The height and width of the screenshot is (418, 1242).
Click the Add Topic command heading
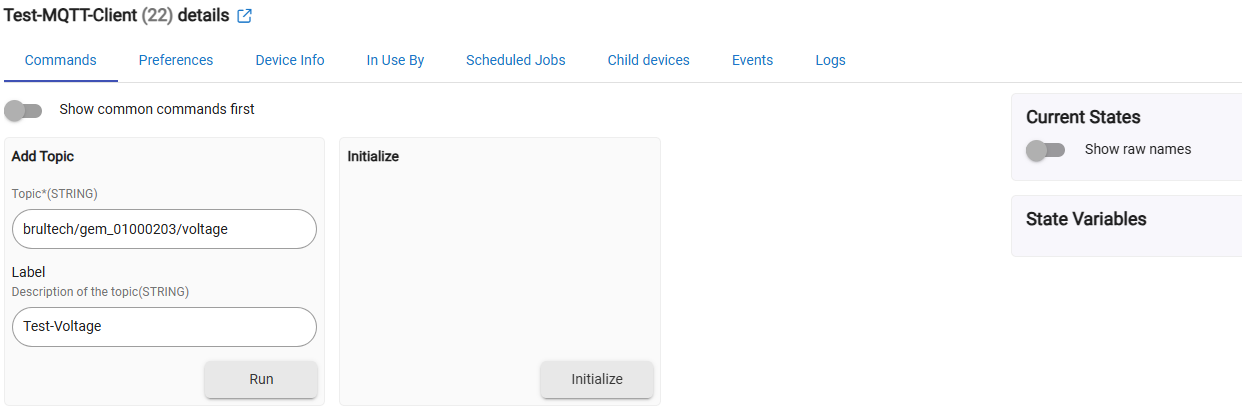(x=43, y=156)
